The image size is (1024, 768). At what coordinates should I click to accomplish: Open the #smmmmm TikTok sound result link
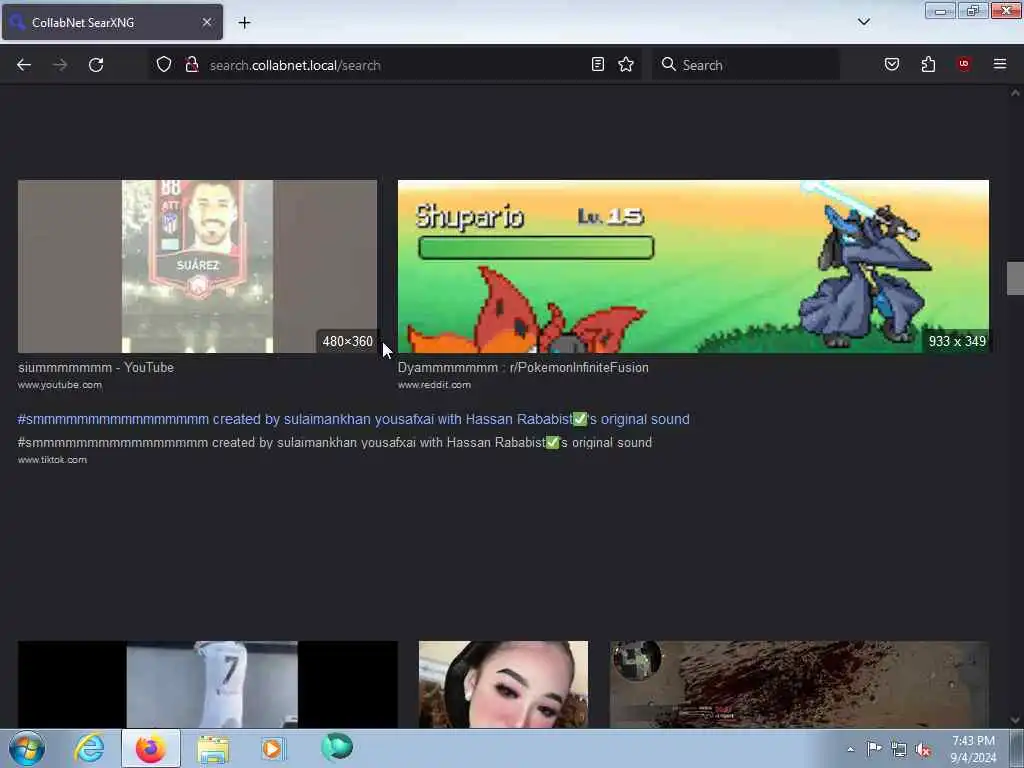pos(353,419)
